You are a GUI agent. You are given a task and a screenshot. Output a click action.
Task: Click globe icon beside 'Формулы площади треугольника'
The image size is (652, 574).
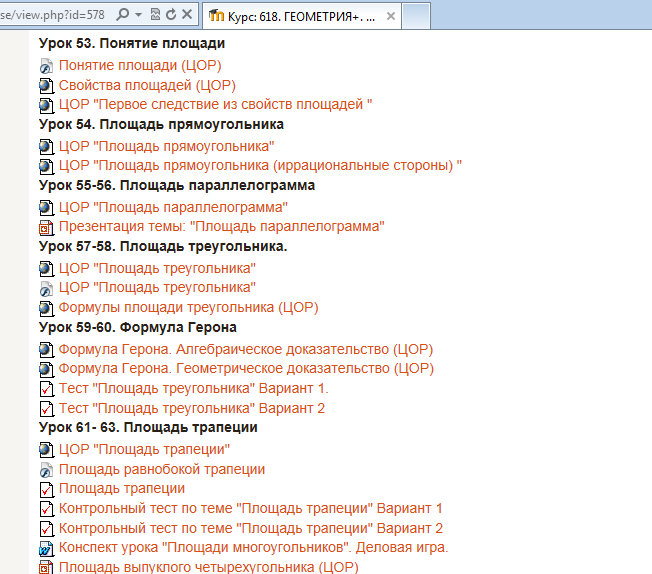point(46,309)
